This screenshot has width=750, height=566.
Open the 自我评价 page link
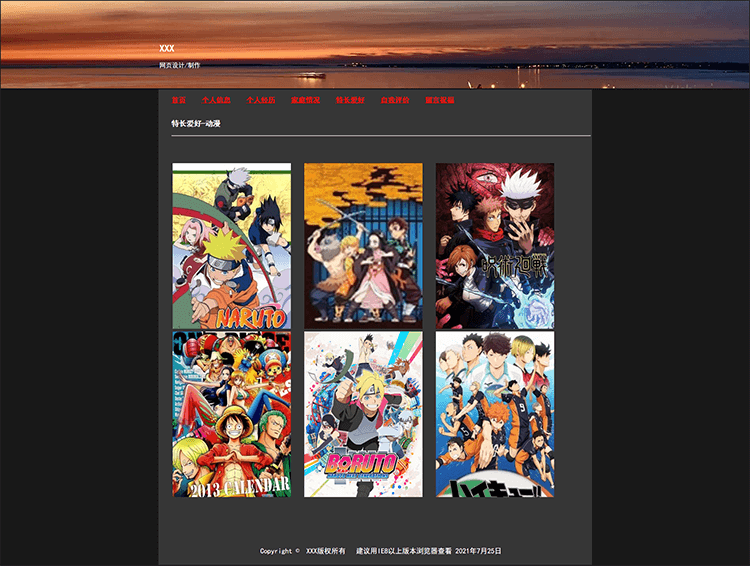click(x=395, y=100)
